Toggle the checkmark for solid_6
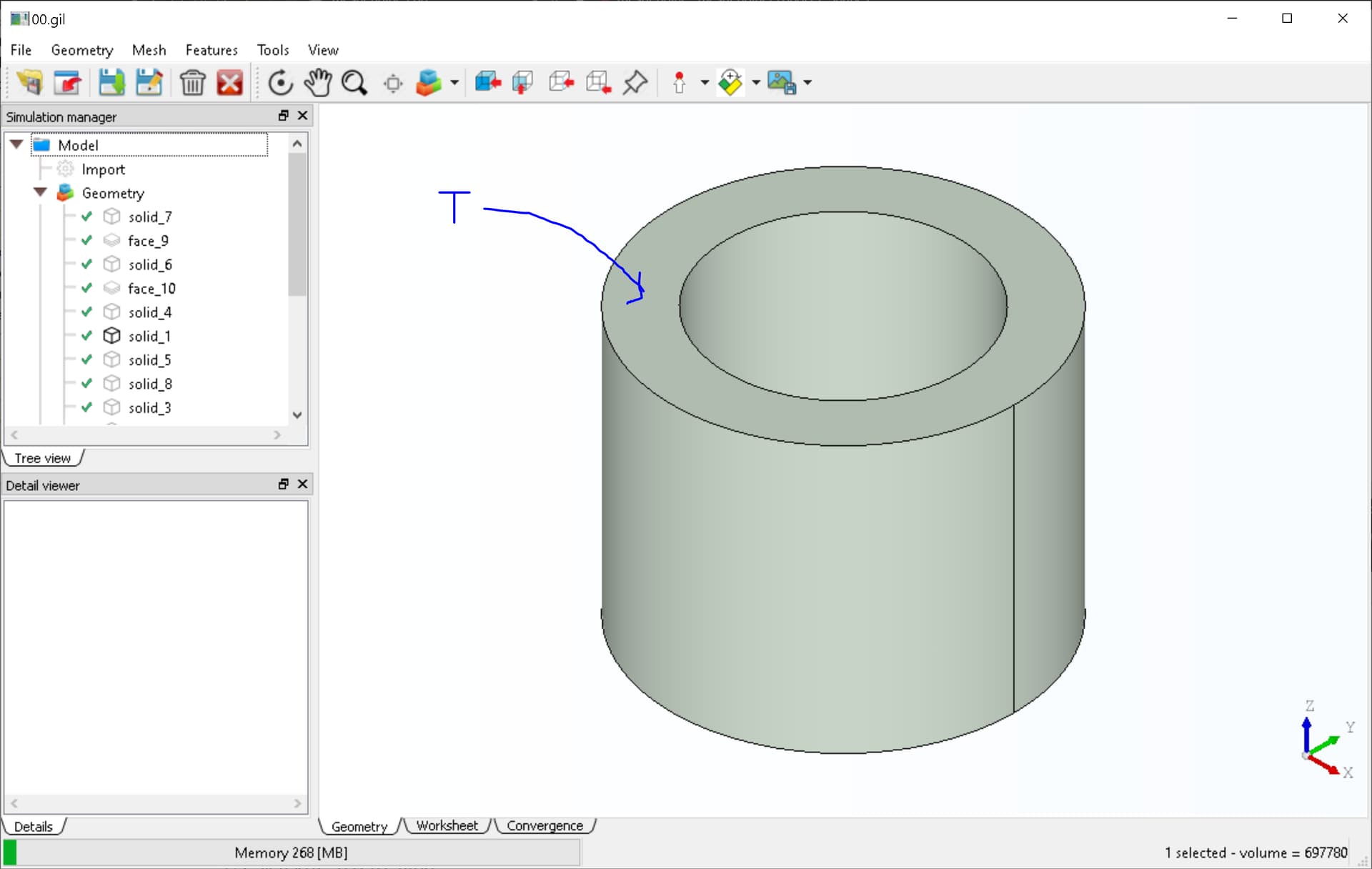Viewport: 1372px width, 869px height. (87, 264)
